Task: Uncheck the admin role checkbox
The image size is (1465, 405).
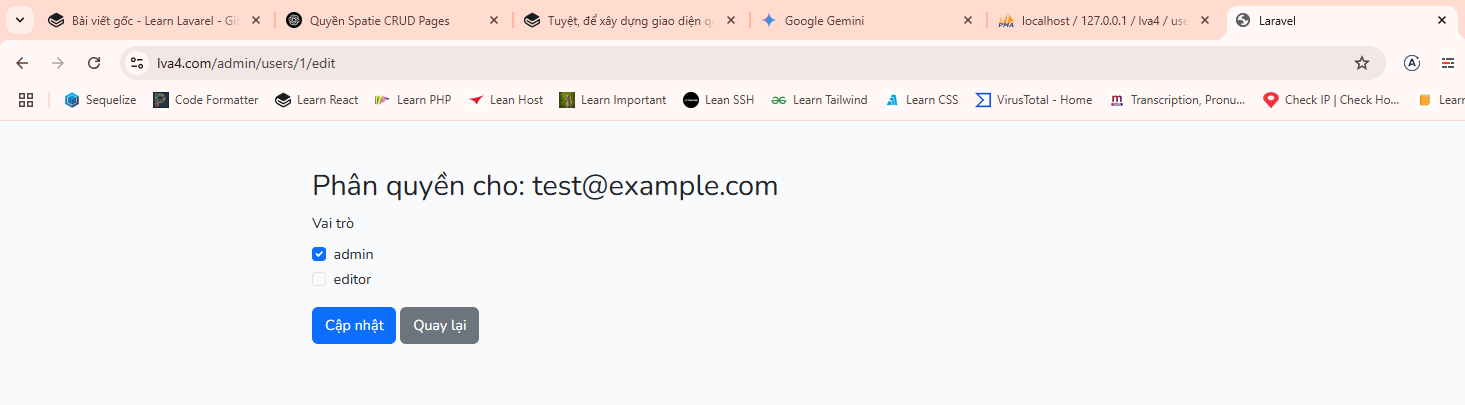Action: click(319, 254)
